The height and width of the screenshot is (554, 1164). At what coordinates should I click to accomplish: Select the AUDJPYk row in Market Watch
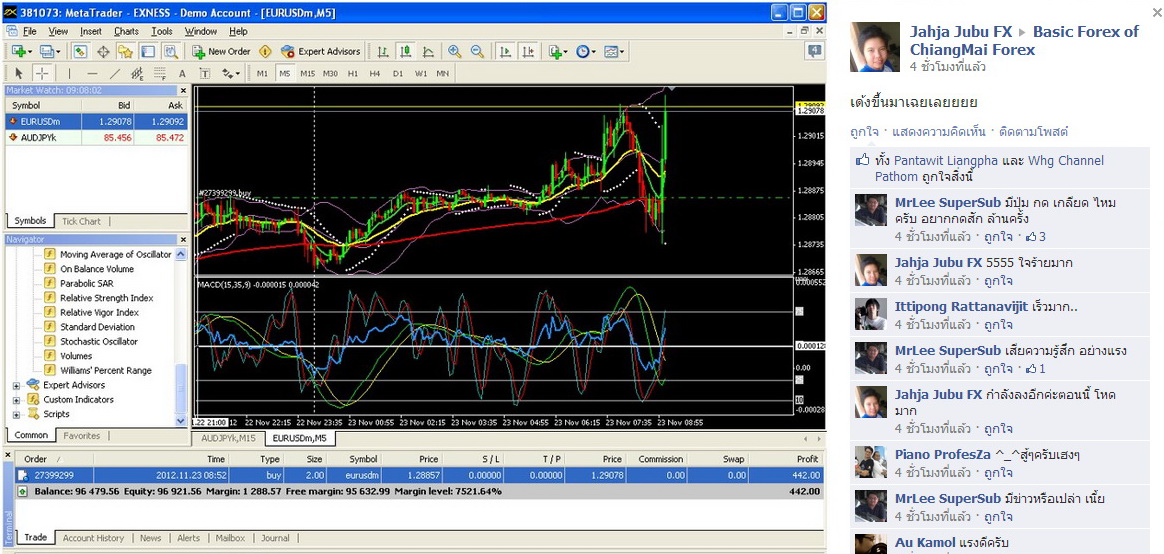[96, 137]
